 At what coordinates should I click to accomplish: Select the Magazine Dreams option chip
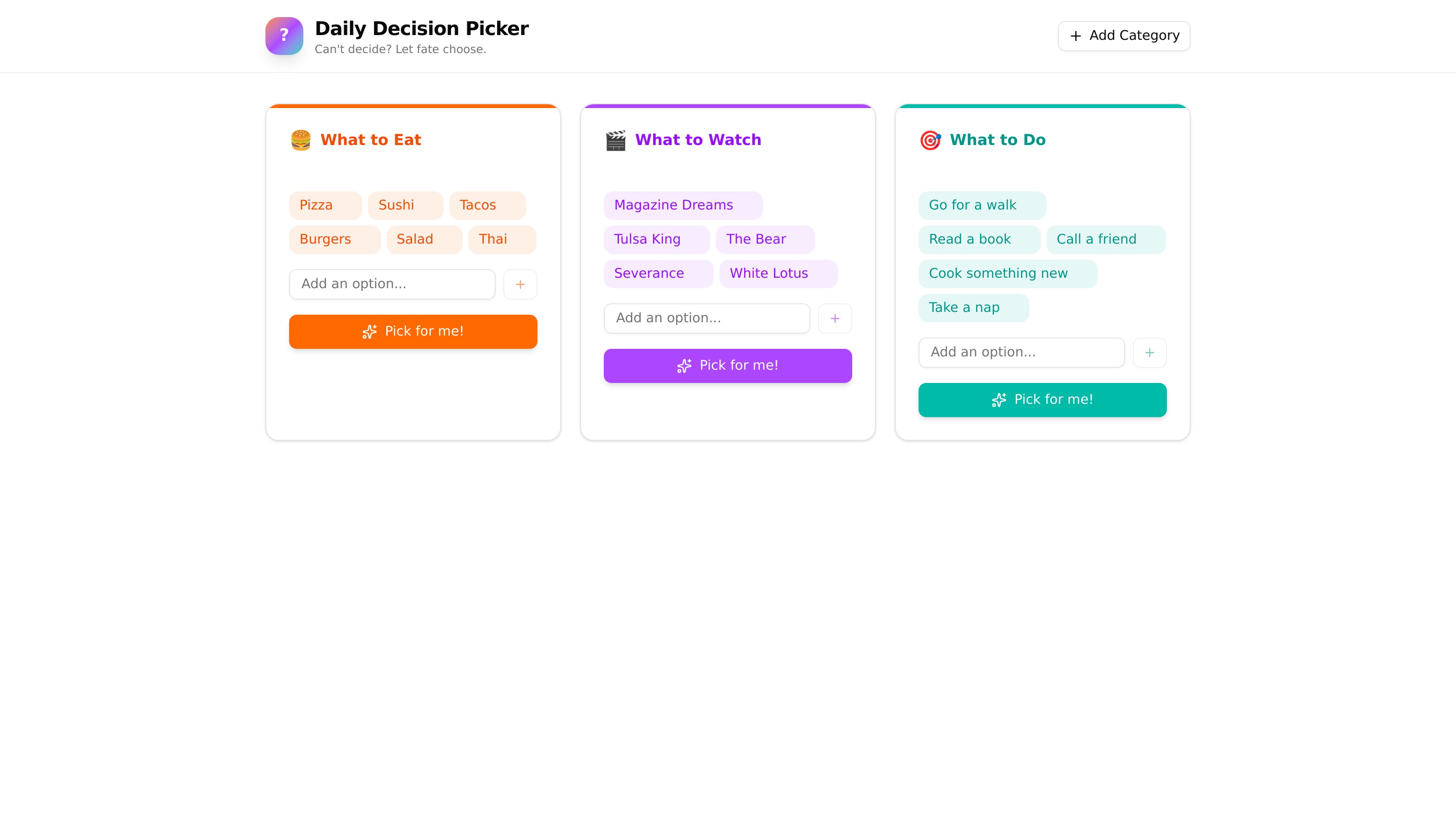[x=682, y=205]
